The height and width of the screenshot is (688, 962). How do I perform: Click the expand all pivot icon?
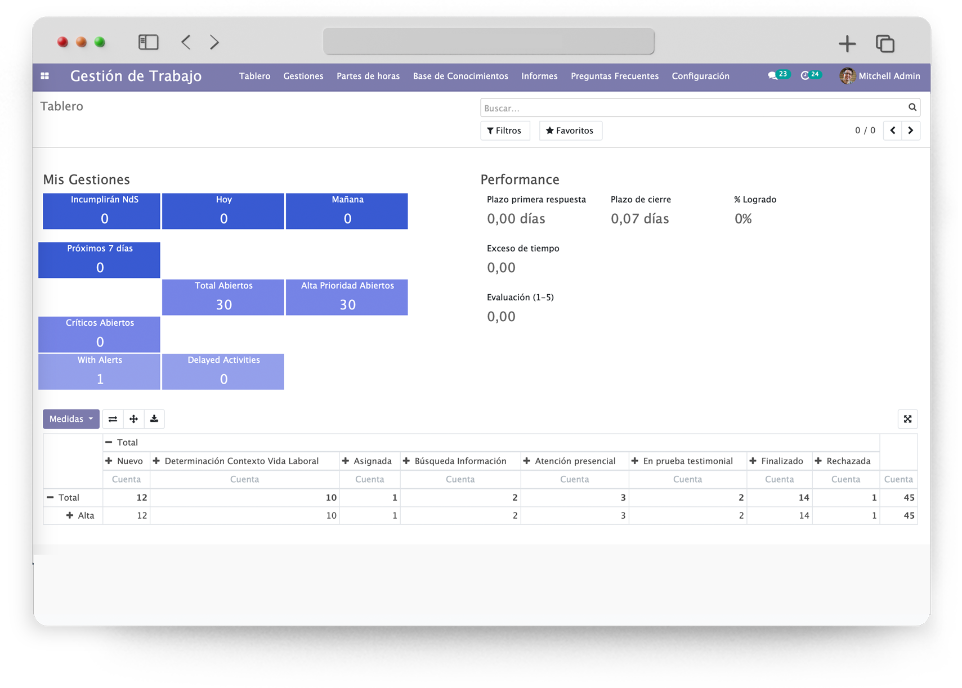click(134, 419)
